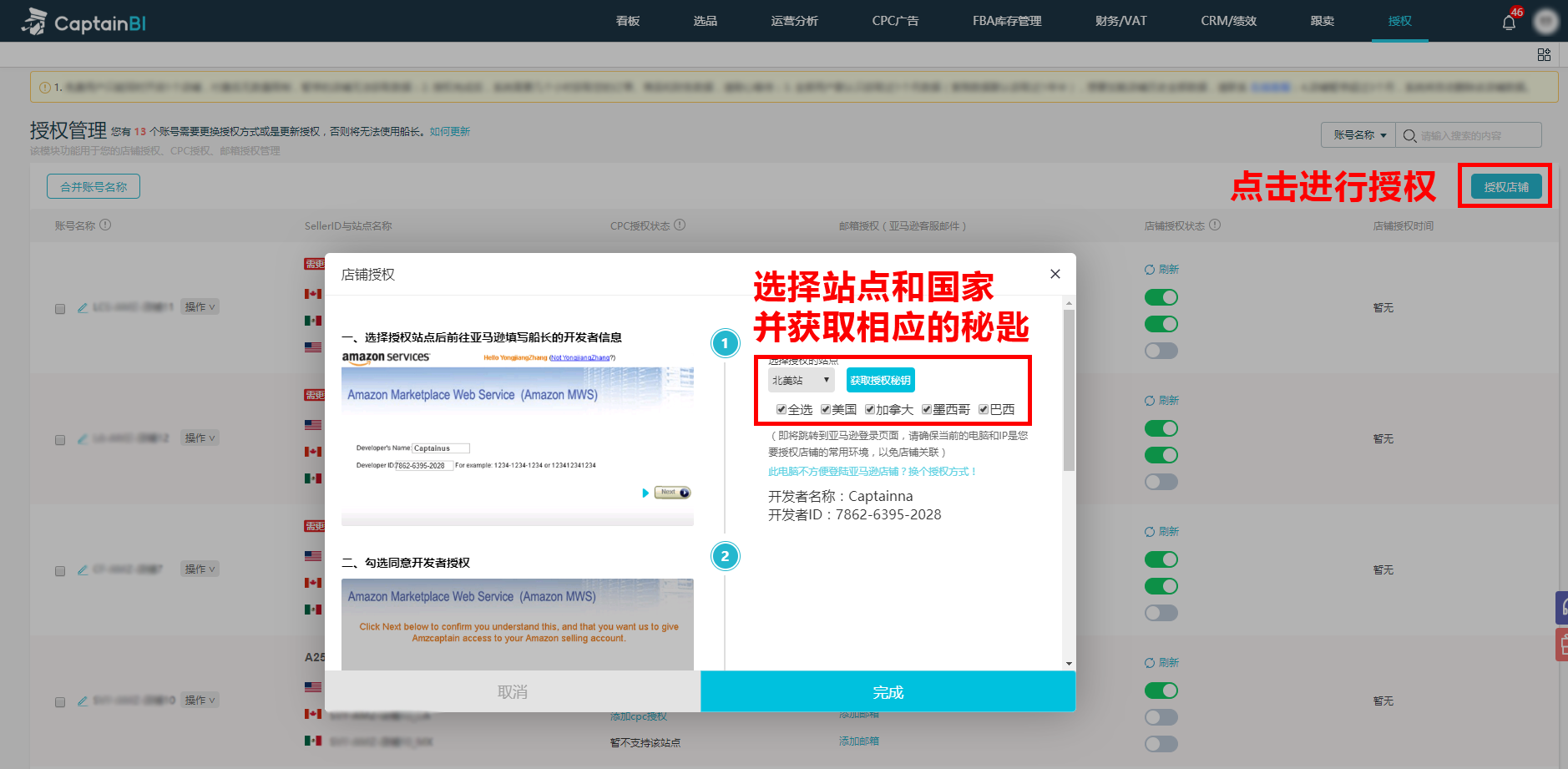Screen dimensions: 1568x769
Task: Open the 看板 menu
Action: click(x=628, y=21)
